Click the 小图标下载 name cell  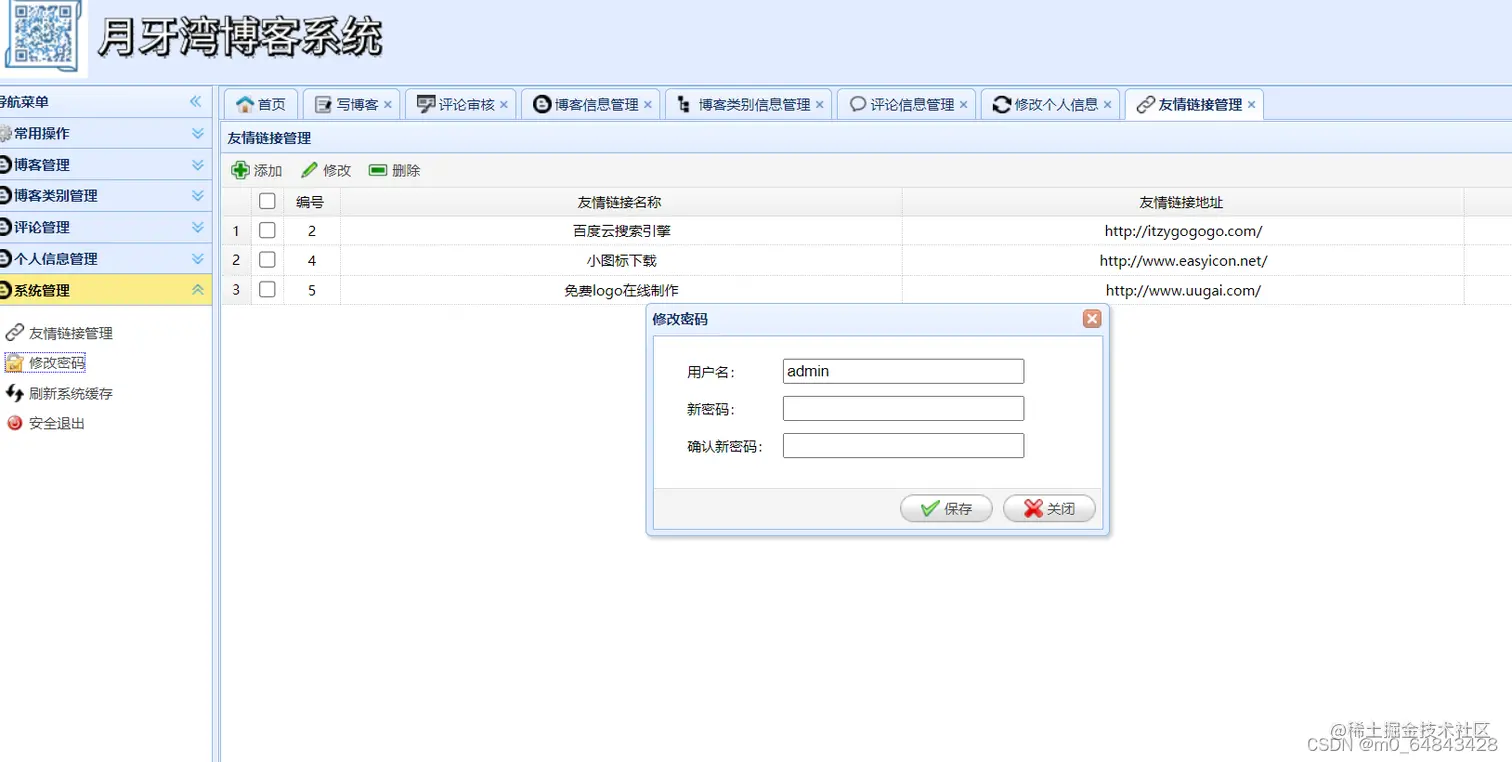(621, 260)
